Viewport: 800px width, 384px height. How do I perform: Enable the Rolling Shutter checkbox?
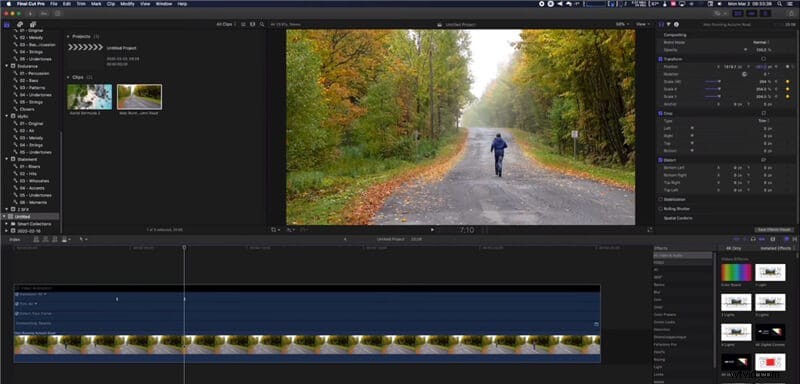660,209
